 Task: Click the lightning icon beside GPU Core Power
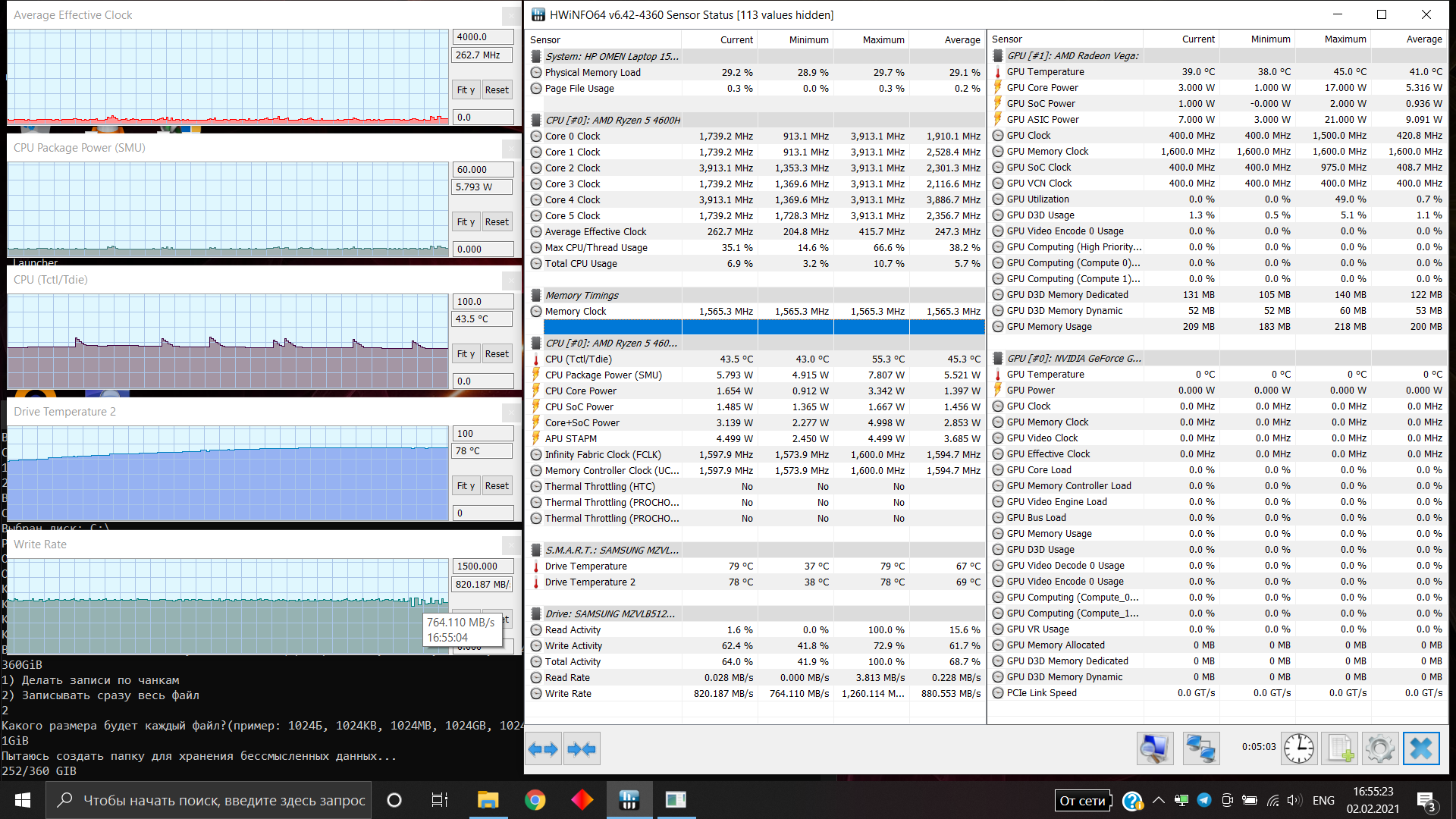point(998,88)
